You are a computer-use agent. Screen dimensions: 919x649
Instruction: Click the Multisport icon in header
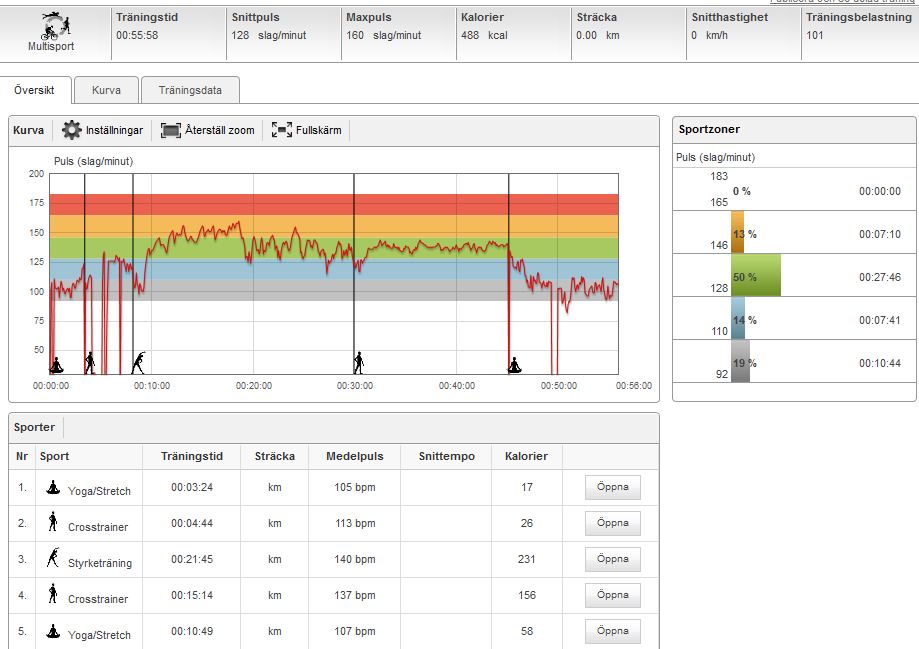click(50, 25)
